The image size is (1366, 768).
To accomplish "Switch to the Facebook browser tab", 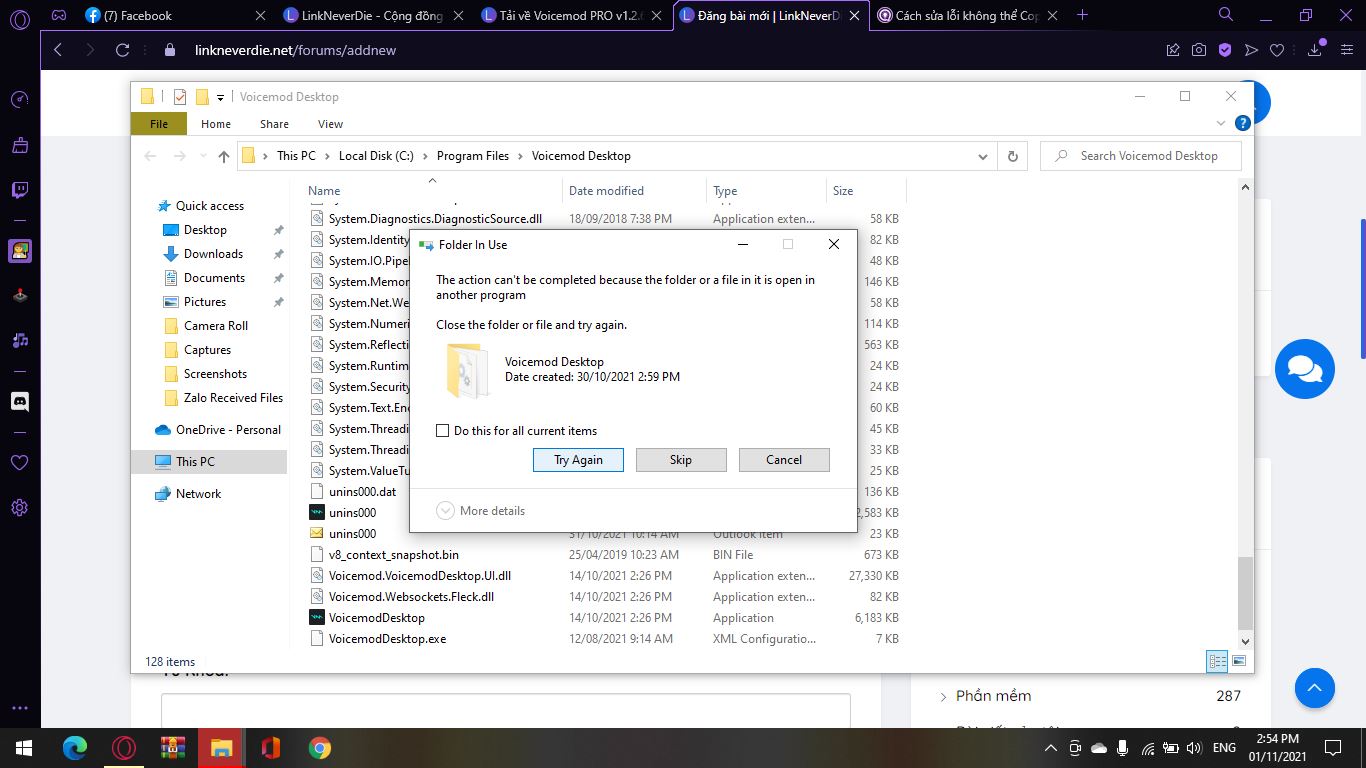I will click(x=140, y=16).
